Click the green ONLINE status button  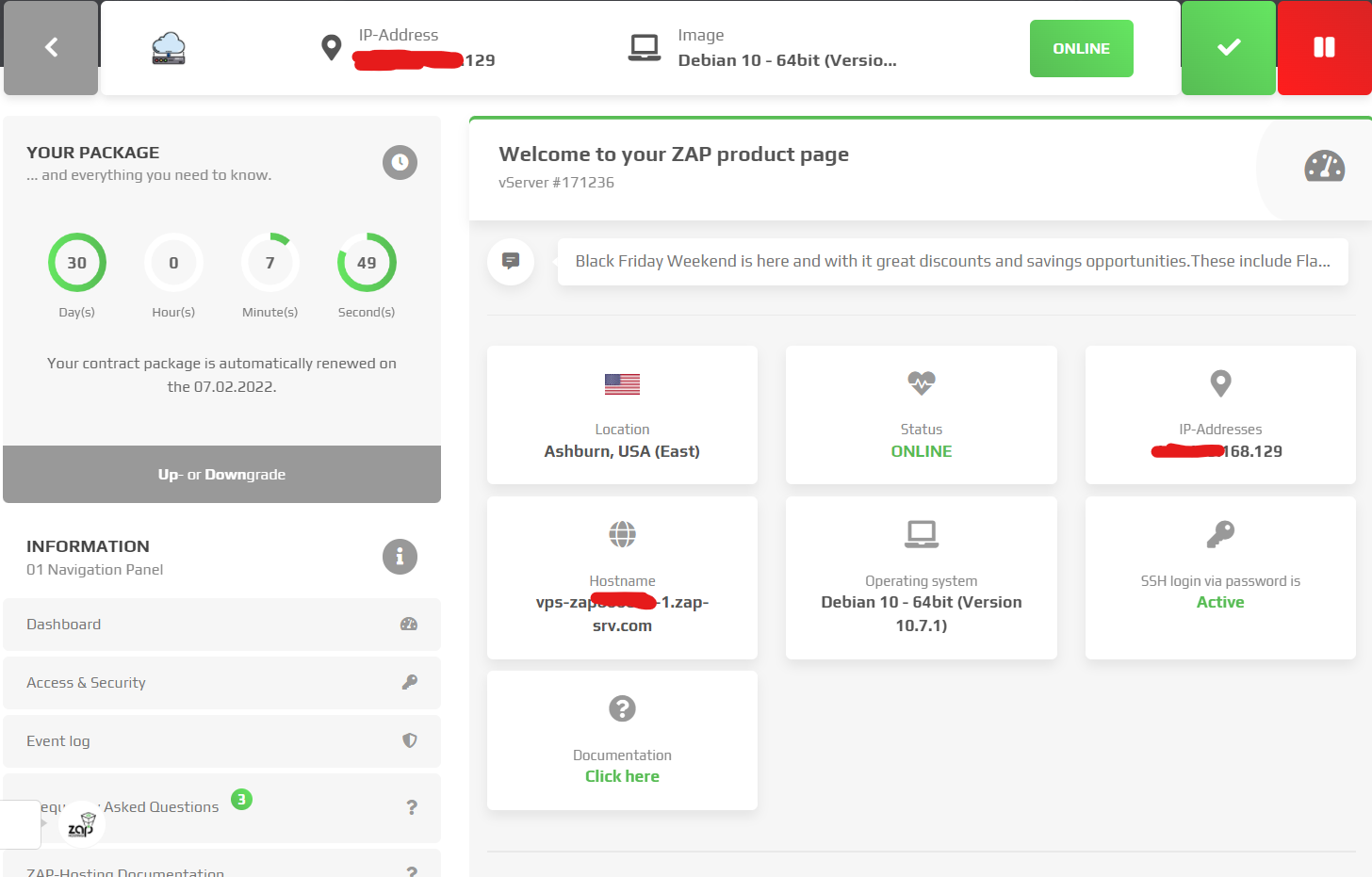(x=1081, y=48)
